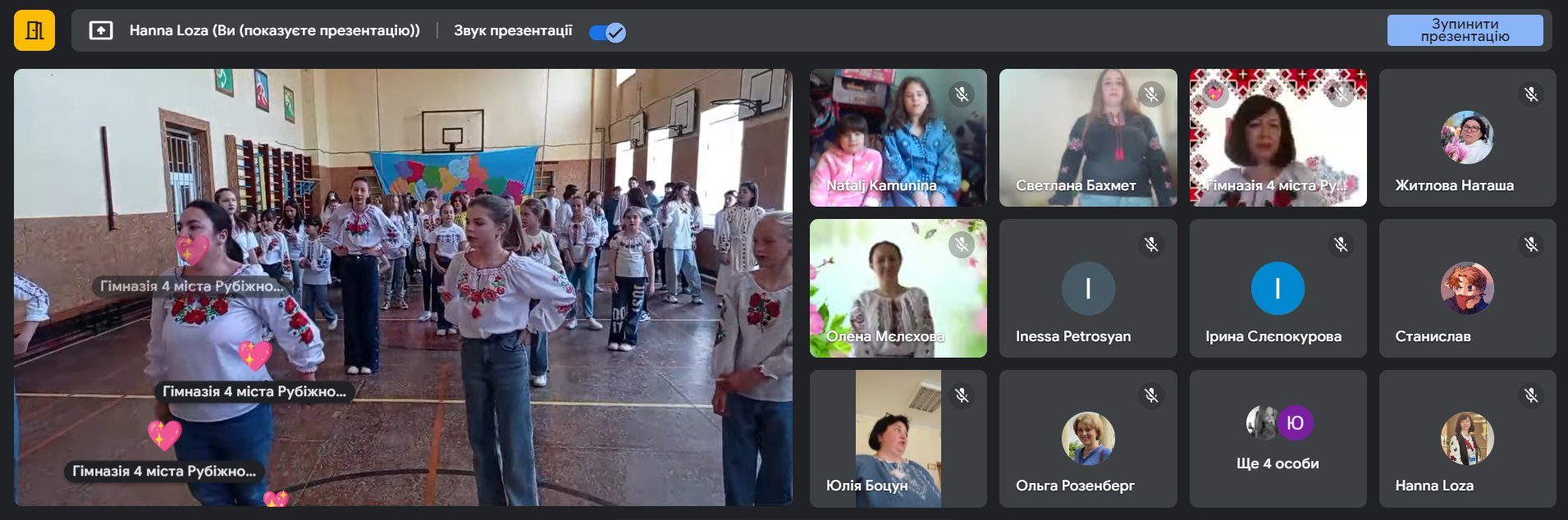Open the Ще 4 особи participants tile

click(x=1278, y=439)
